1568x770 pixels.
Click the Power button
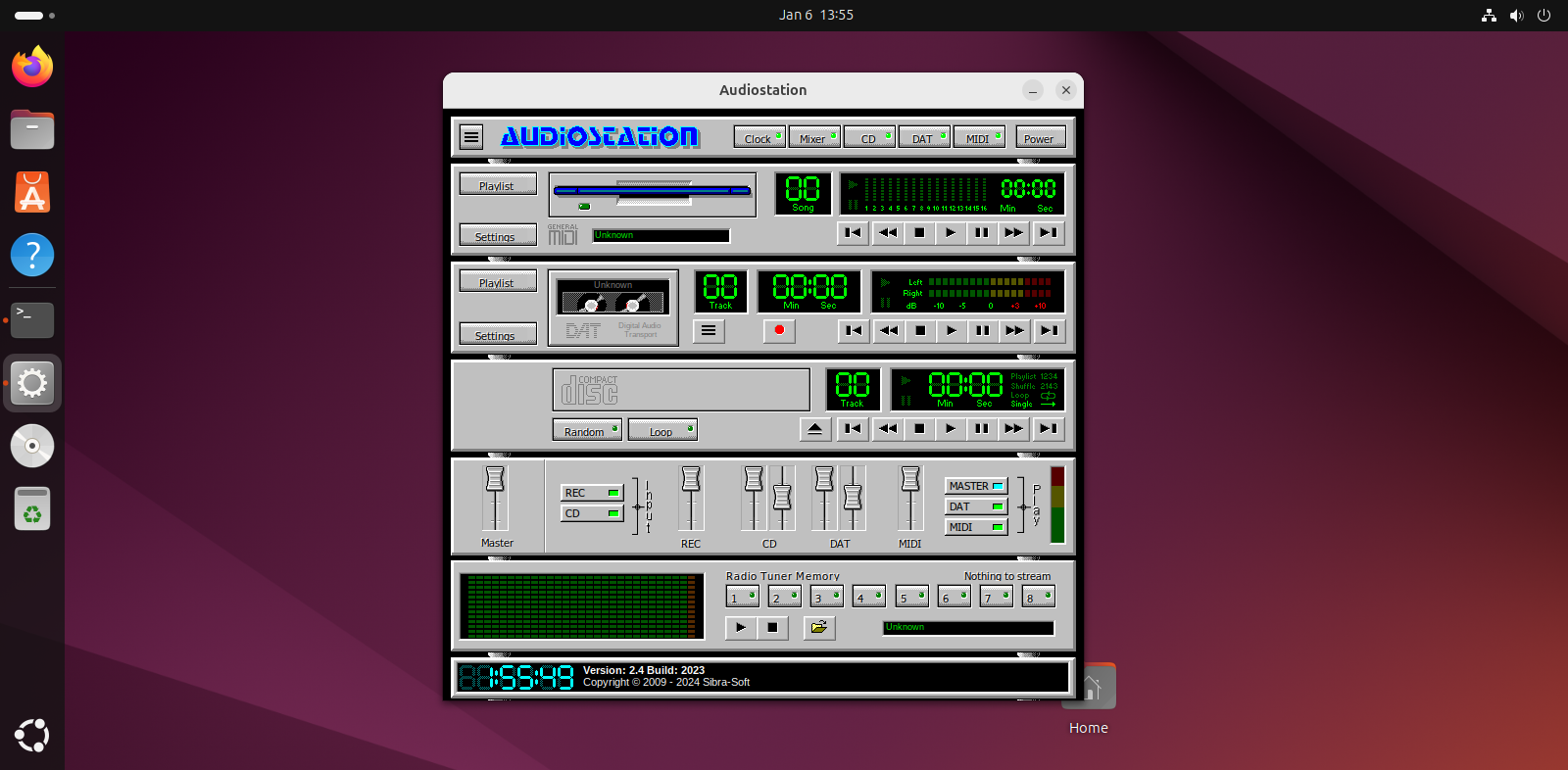tap(1040, 137)
